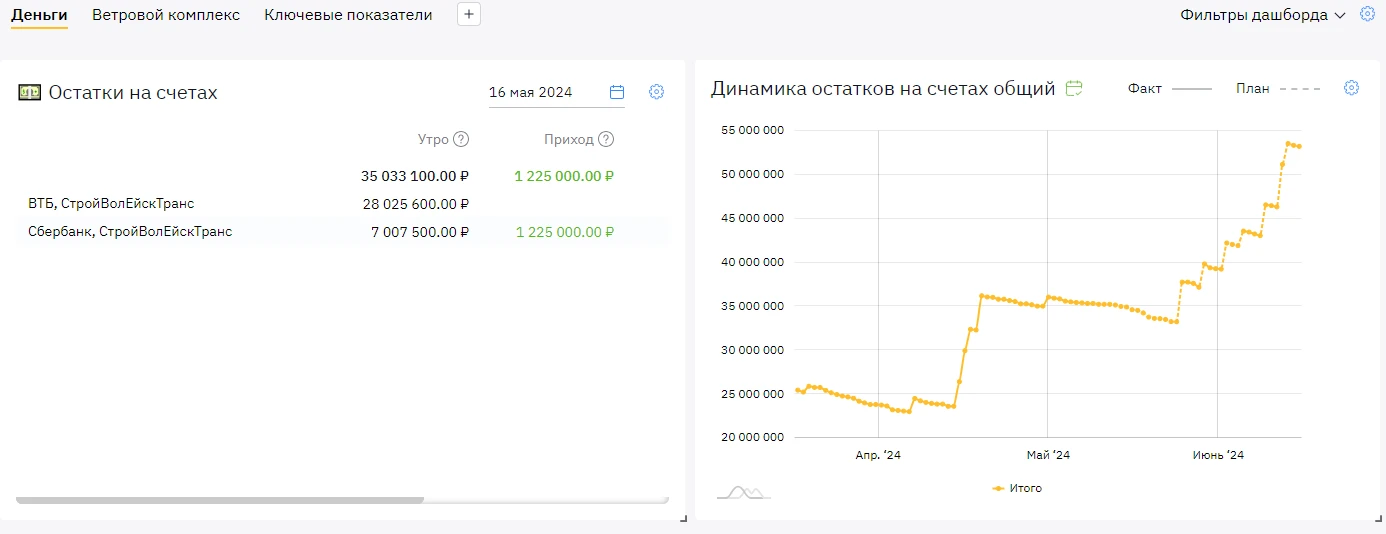The width and height of the screenshot is (1386, 534).
Task: Click total morning balance 35 033 100.00 ₽
Action: tap(415, 176)
